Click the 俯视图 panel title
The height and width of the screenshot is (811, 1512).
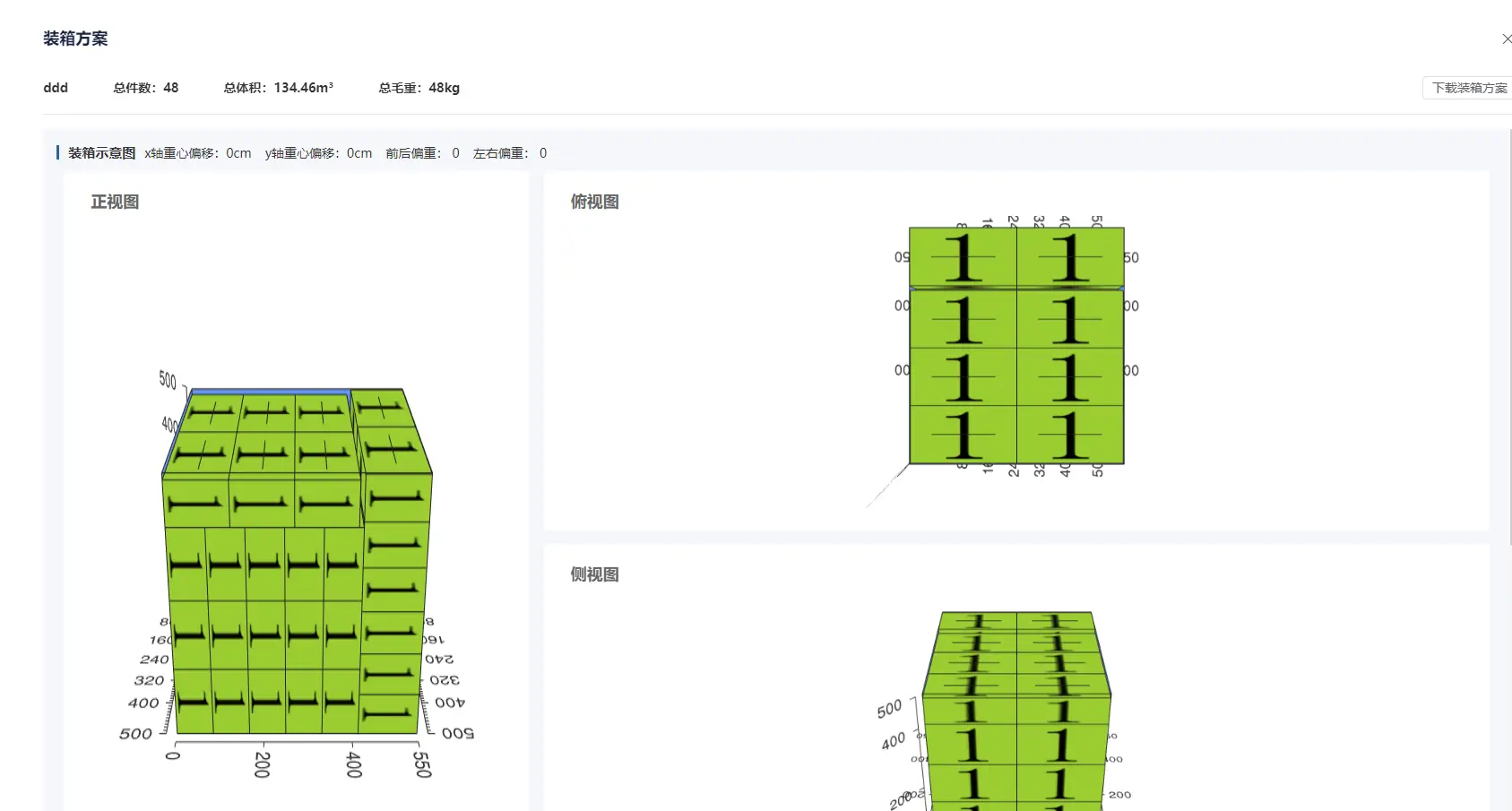tap(595, 202)
